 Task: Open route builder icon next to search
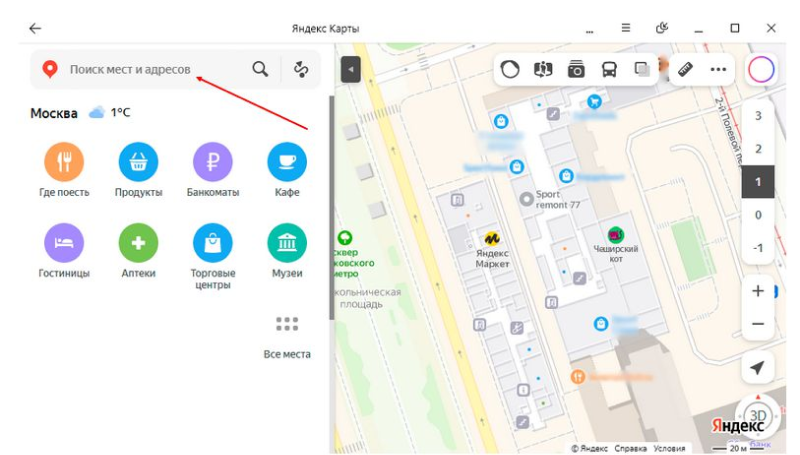(301, 69)
